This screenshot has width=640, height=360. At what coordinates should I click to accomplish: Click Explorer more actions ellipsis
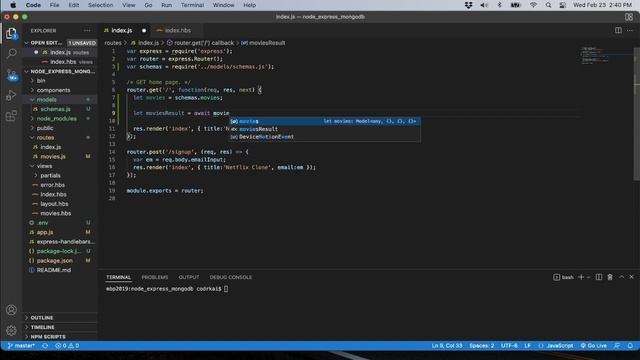point(87,31)
